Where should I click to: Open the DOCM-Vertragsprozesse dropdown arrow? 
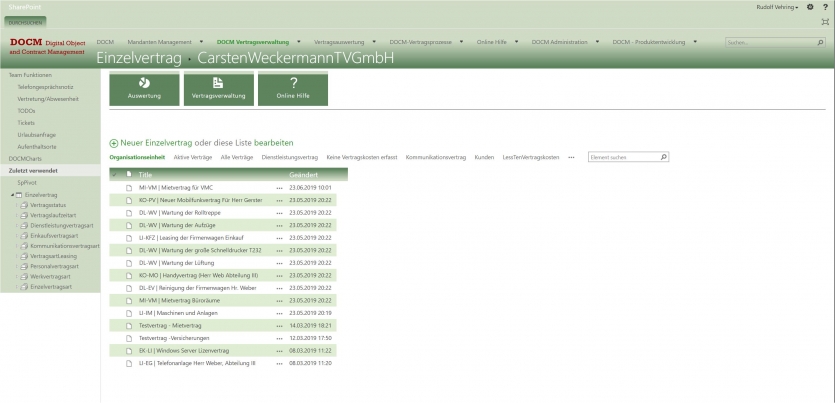tap(461, 42)
